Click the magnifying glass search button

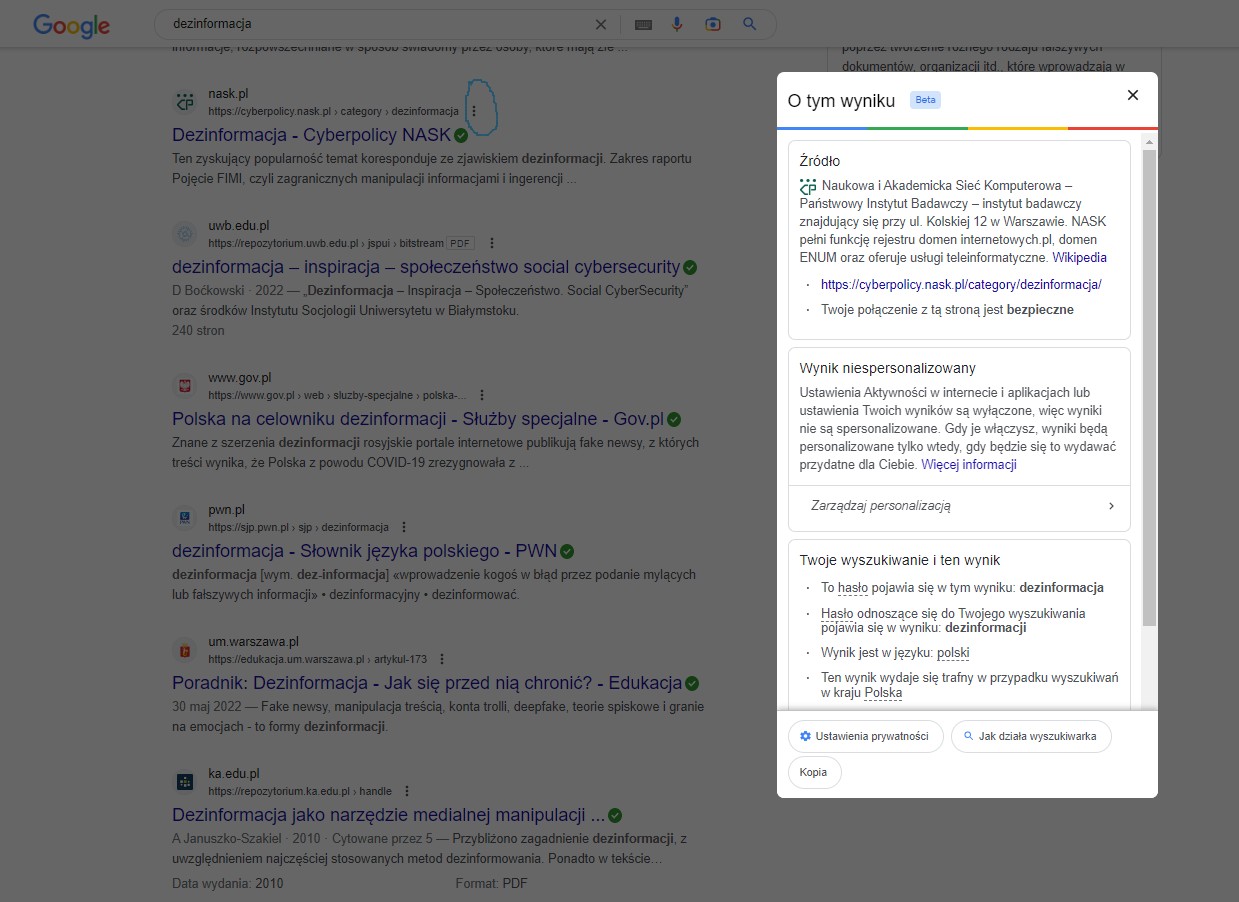click(x=749, y=24)
